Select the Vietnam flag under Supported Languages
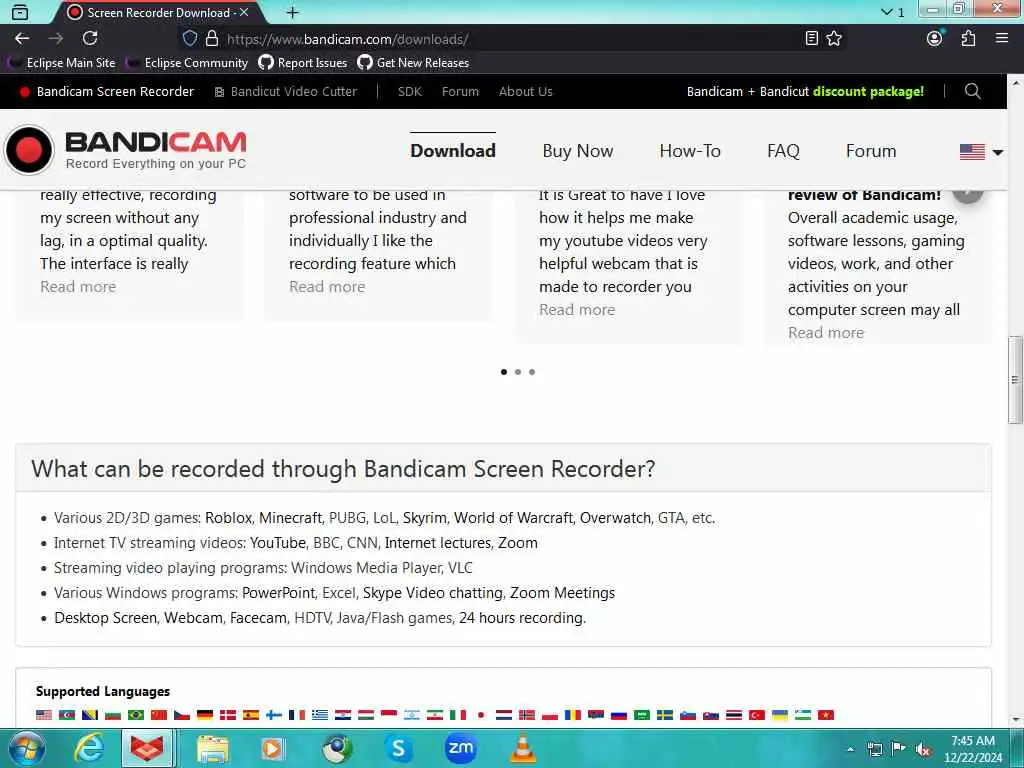The width and height of the screenshot is (1024, 768). pos(825,715)
